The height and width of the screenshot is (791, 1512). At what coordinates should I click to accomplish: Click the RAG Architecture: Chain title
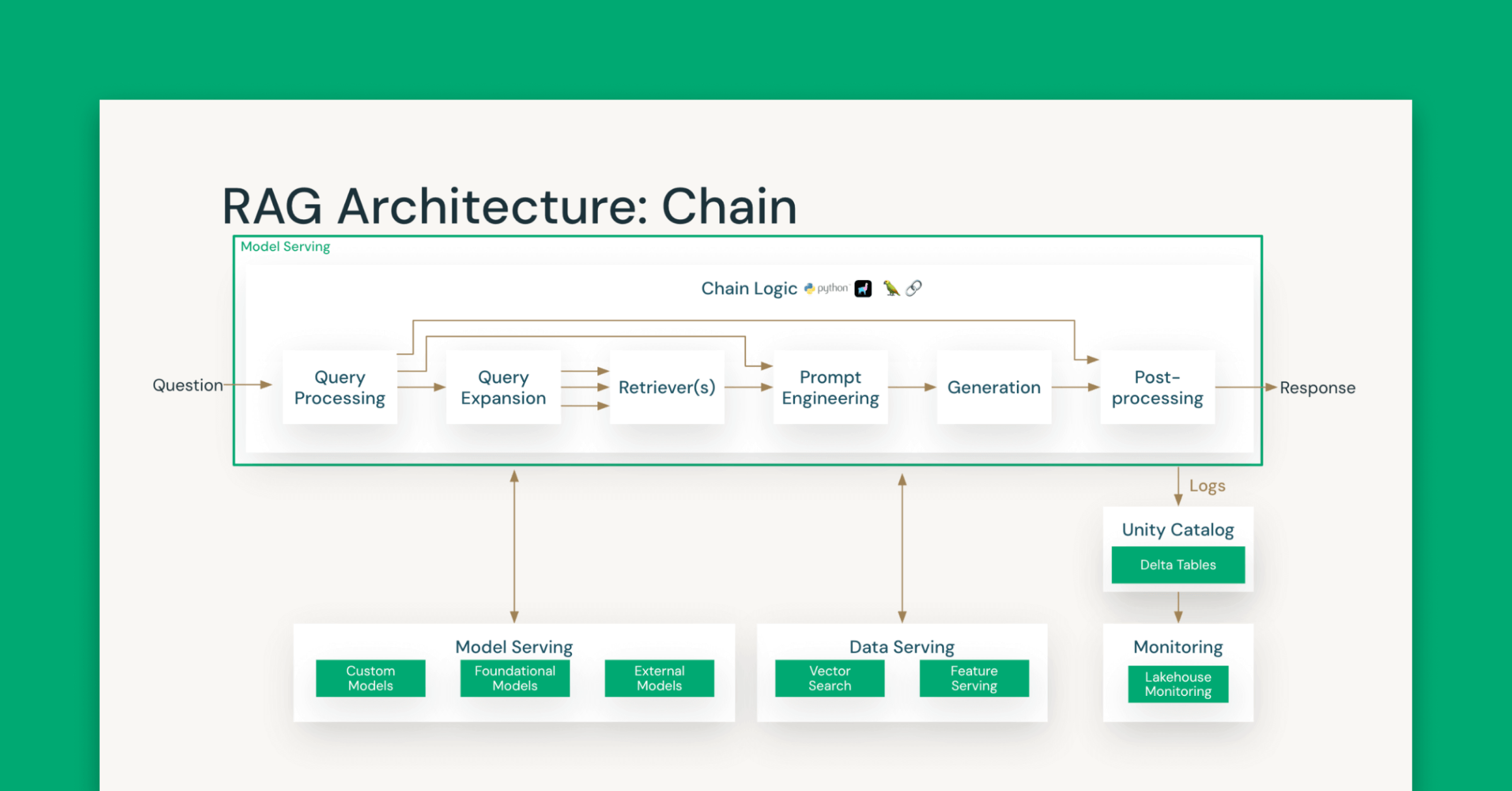click(x=509, y=206)
